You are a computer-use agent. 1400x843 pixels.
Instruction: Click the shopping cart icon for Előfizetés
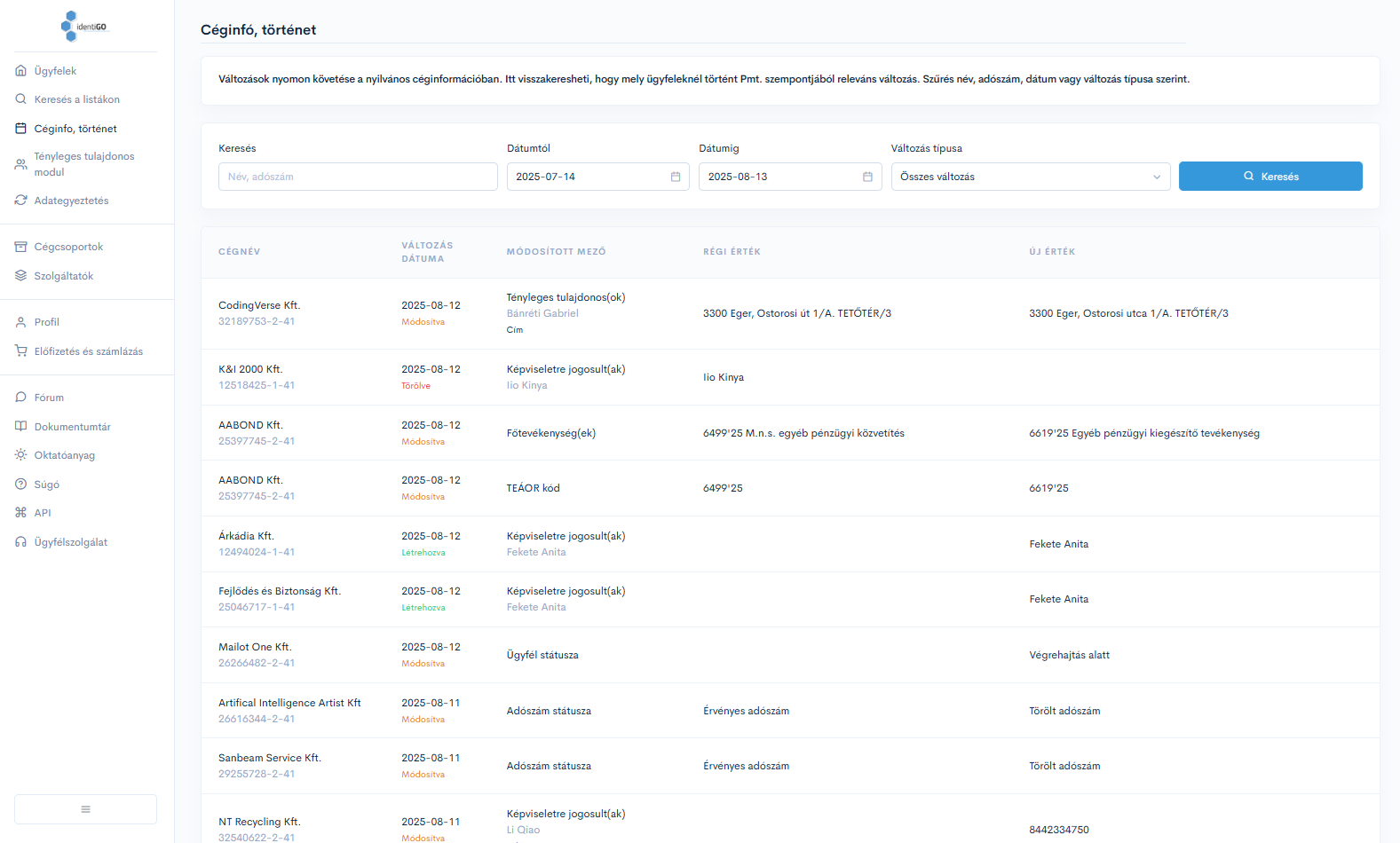[x=21, y=351]
